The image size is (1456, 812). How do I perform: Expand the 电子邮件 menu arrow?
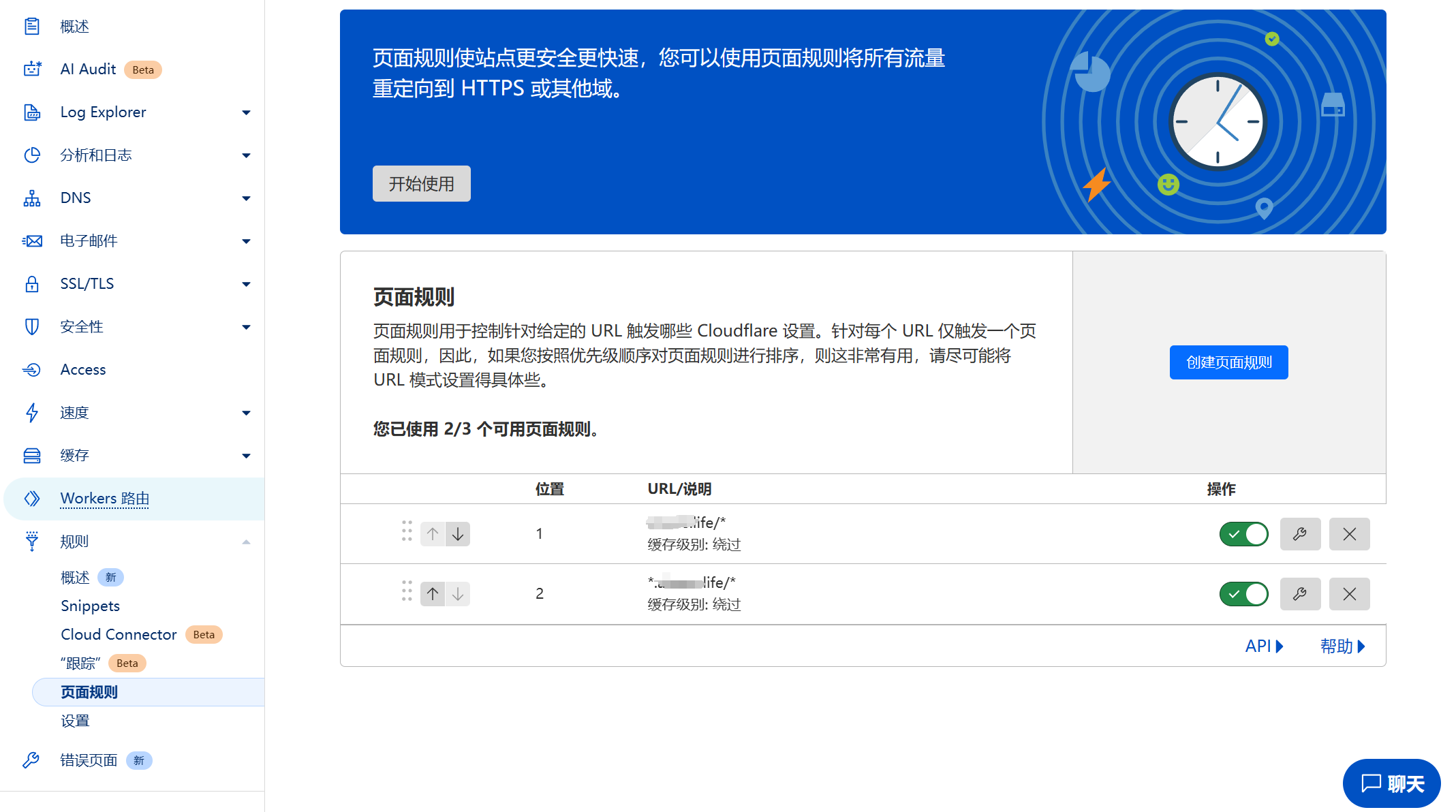click(x=246, y=241)
